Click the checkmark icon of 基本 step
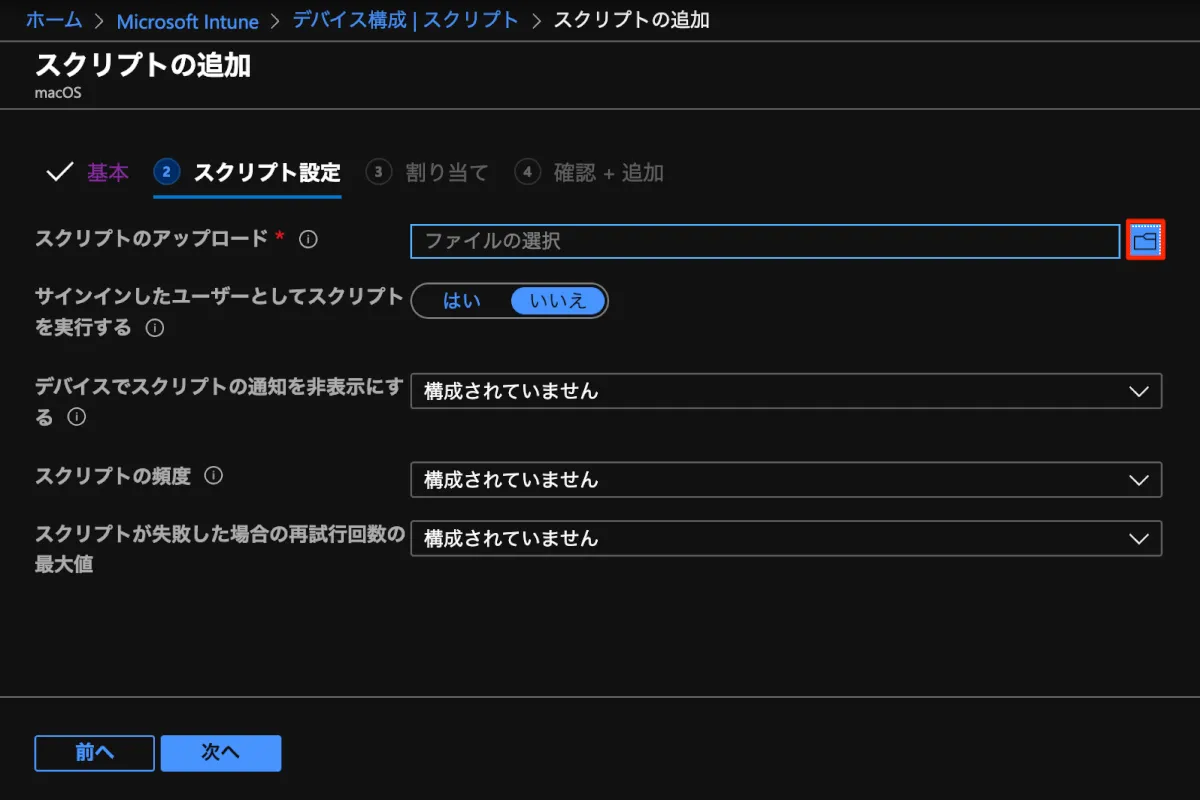The image size is (1200, 800). click(60, 172)
